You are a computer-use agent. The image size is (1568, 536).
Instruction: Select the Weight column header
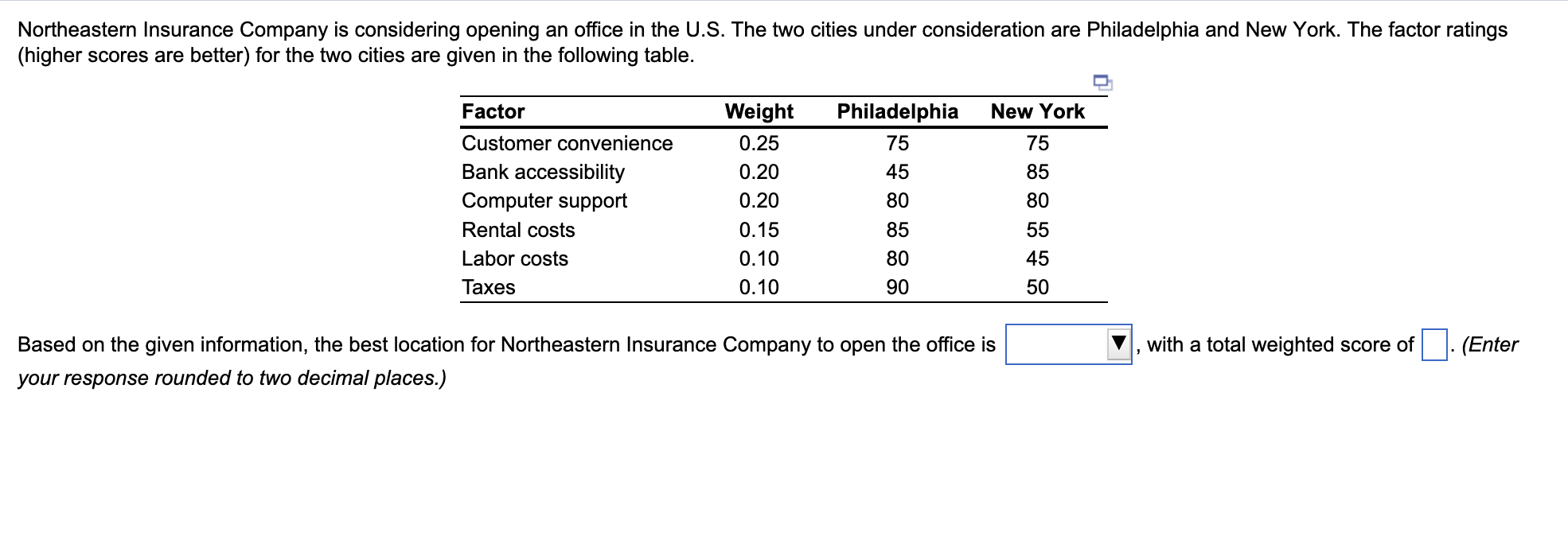[x=759, y=111]
